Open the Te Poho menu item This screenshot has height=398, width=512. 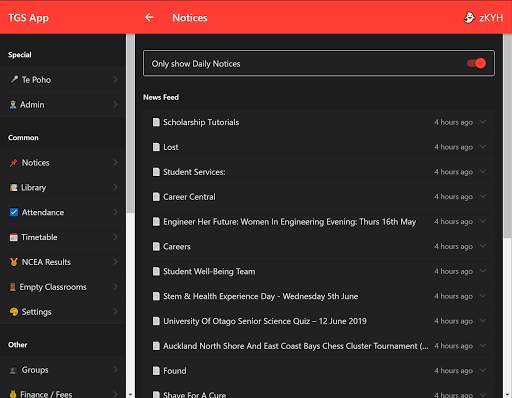[x=63, y=80]
